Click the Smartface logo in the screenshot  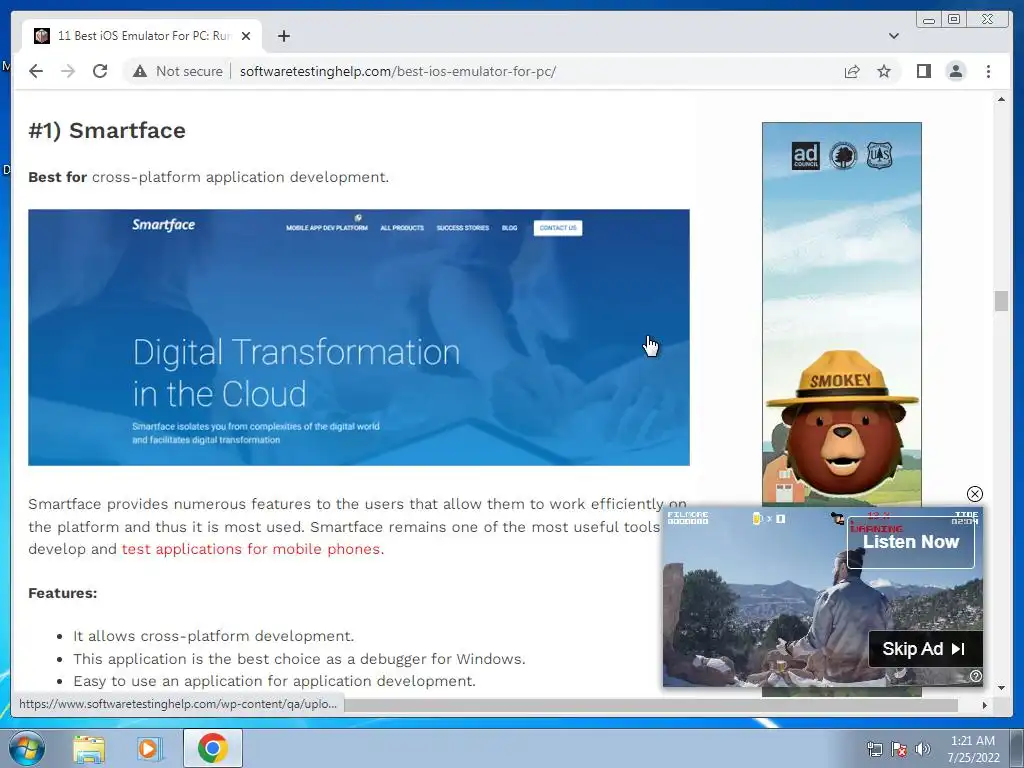coord(163,225)
